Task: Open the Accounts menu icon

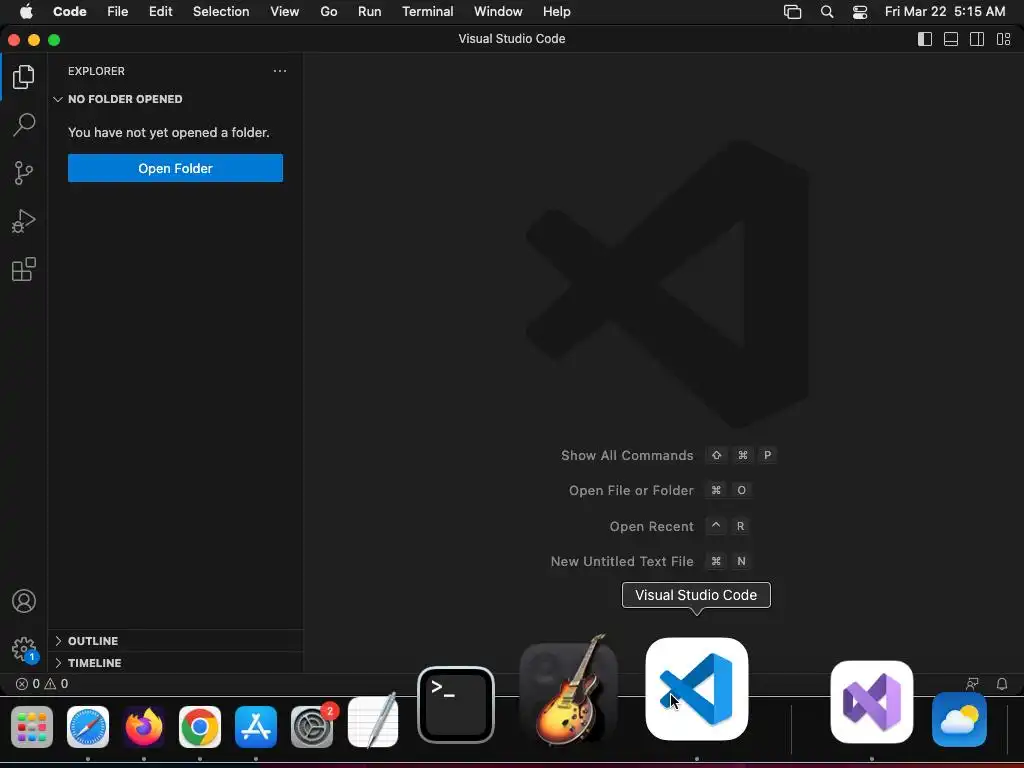Action: 24,601
